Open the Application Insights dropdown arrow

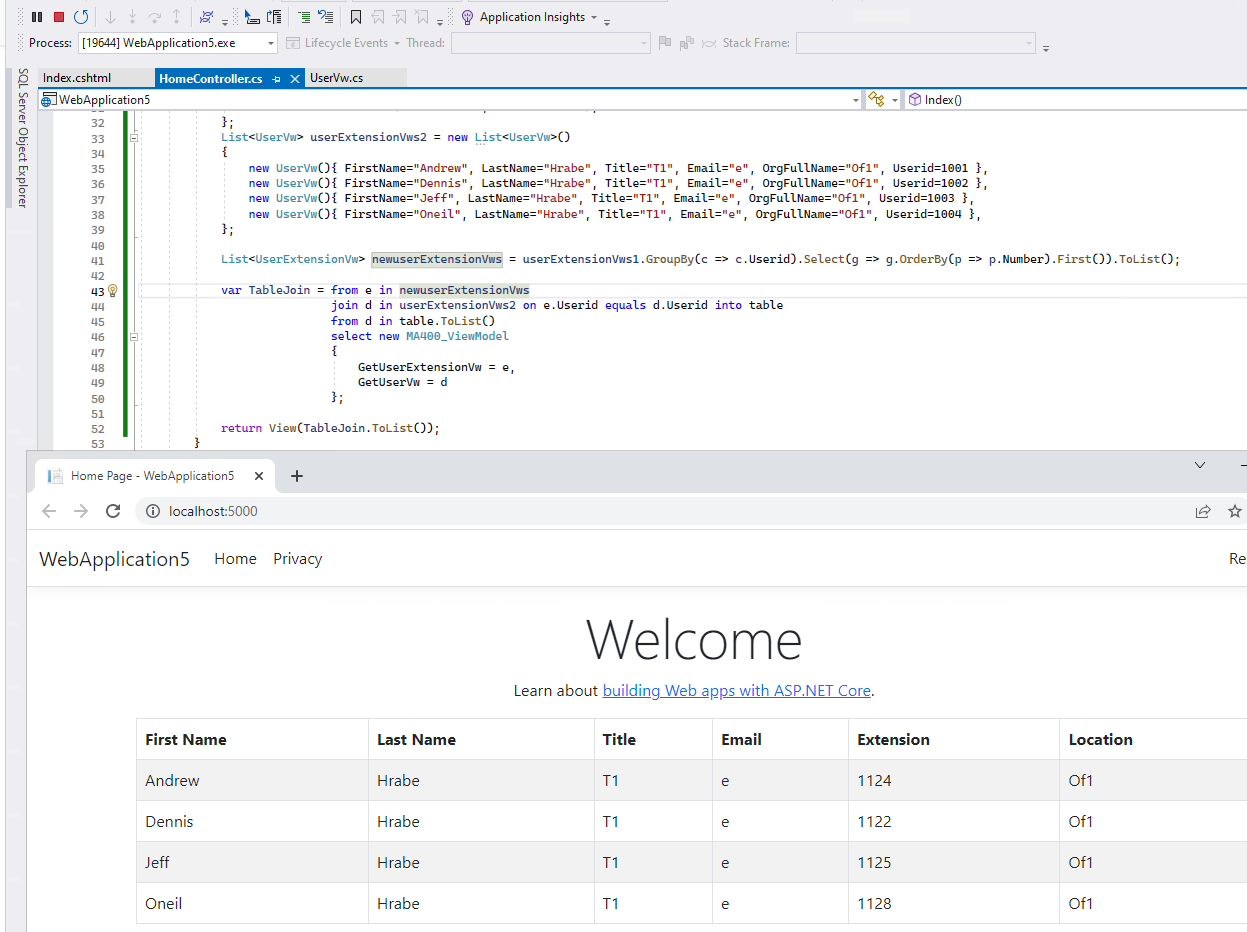pos(594,17)
